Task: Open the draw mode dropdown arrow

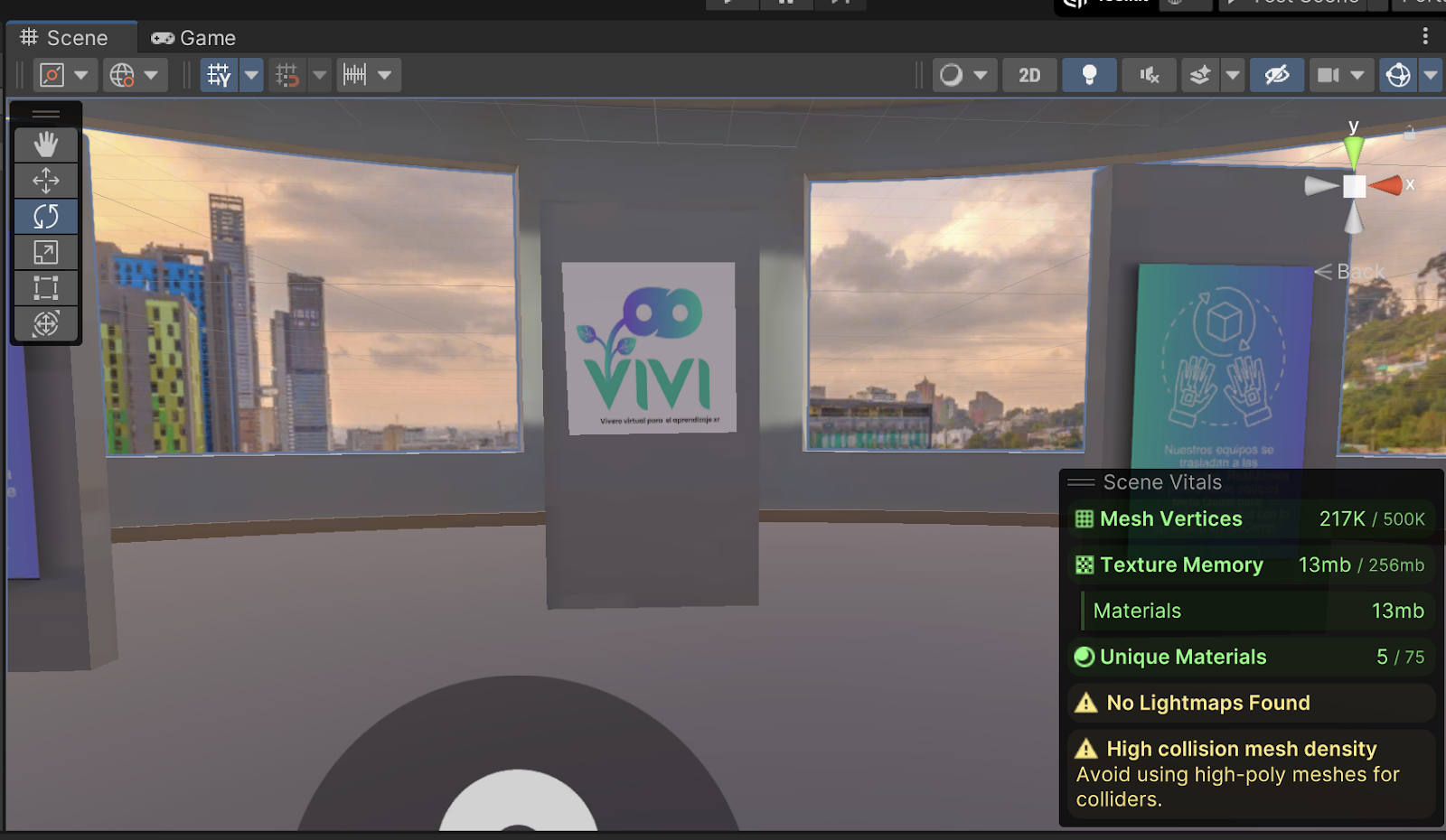Action: click(981, 75)
